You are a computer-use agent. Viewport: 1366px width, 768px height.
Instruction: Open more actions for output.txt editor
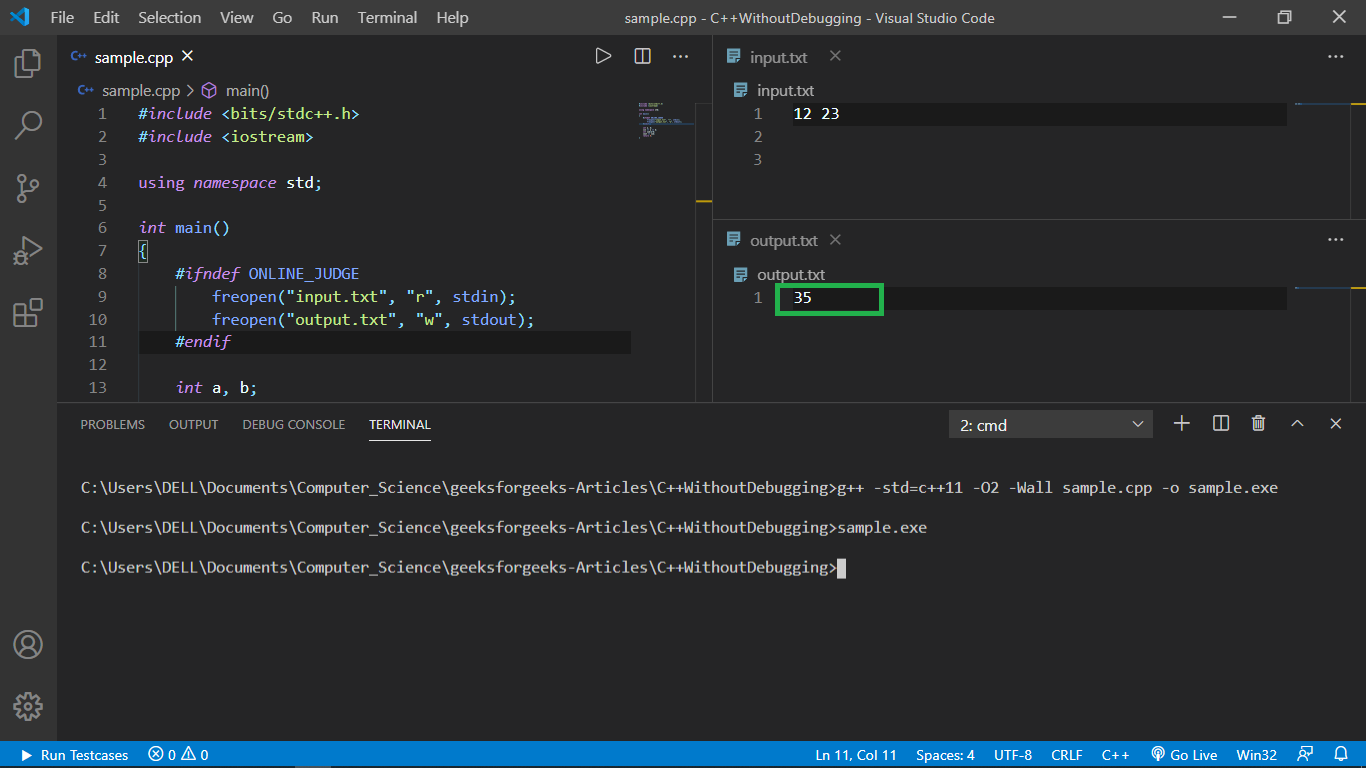coord(1335,240)
